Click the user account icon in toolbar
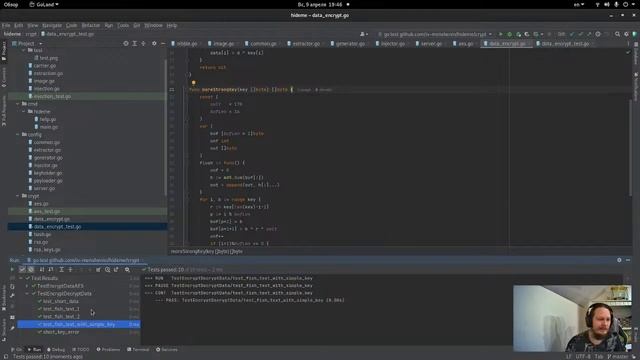 tap(363, 34)
